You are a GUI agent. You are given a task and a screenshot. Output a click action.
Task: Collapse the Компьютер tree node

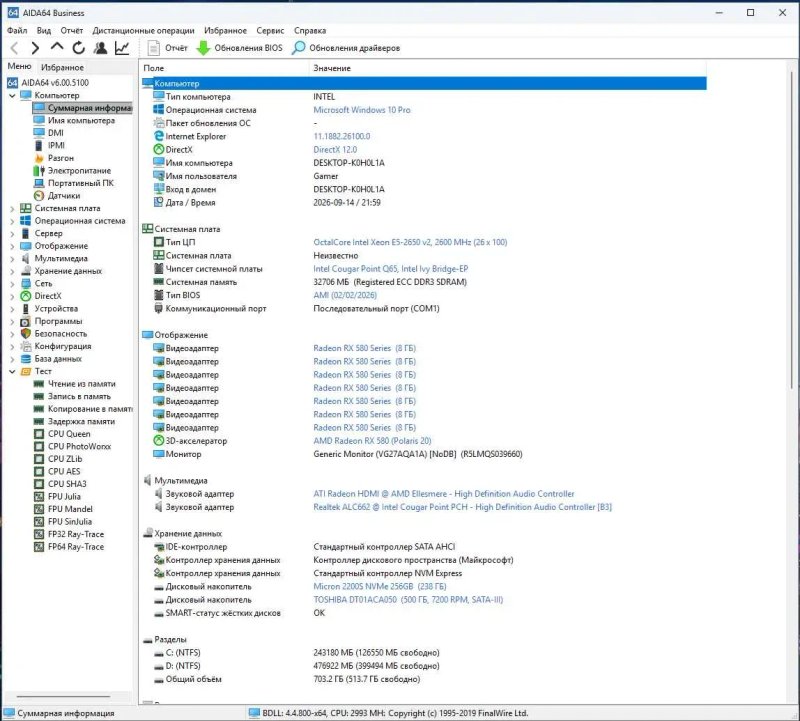(12, 95)
